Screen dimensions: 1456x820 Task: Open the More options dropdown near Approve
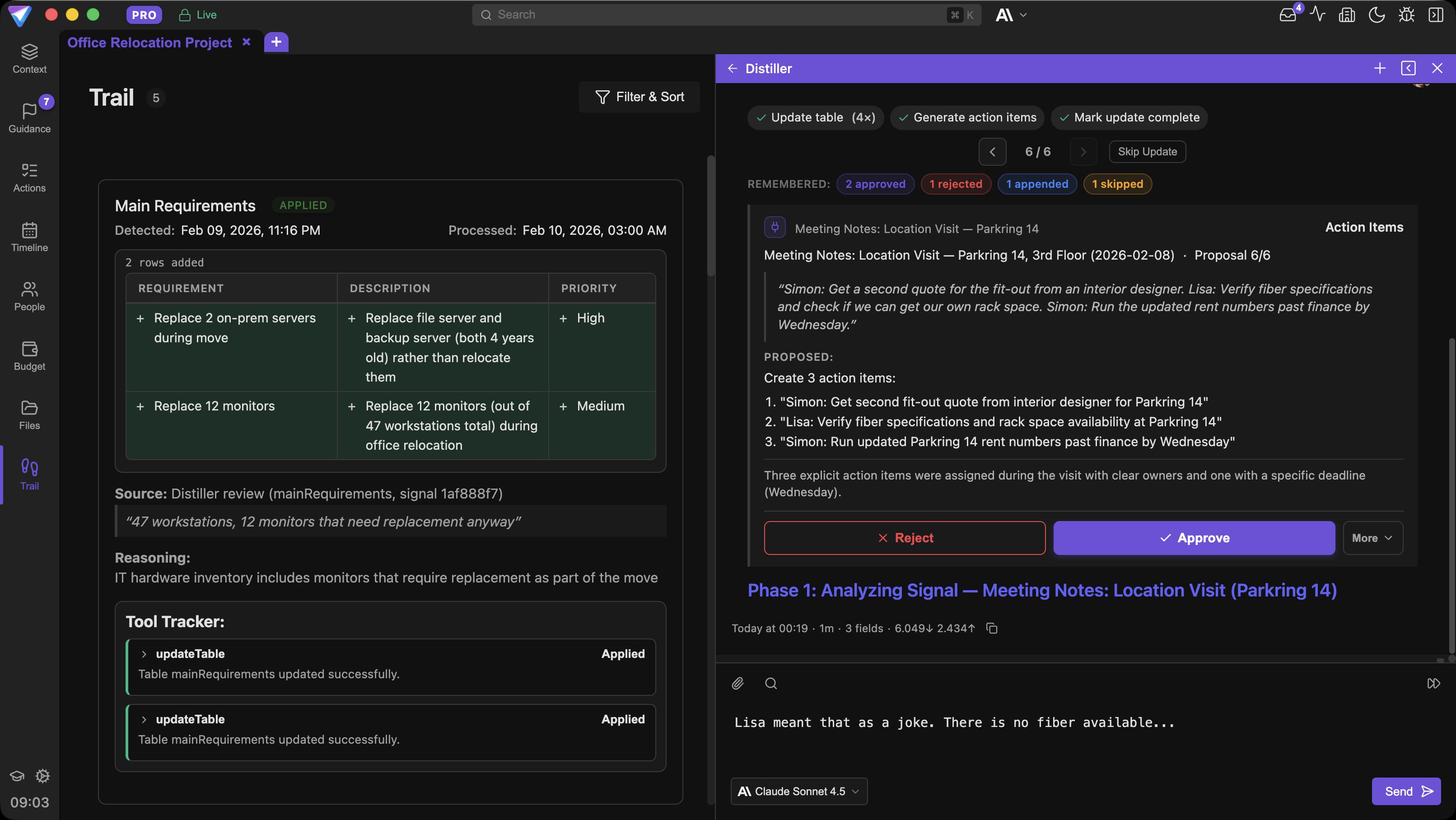(x=1373, y=537)
